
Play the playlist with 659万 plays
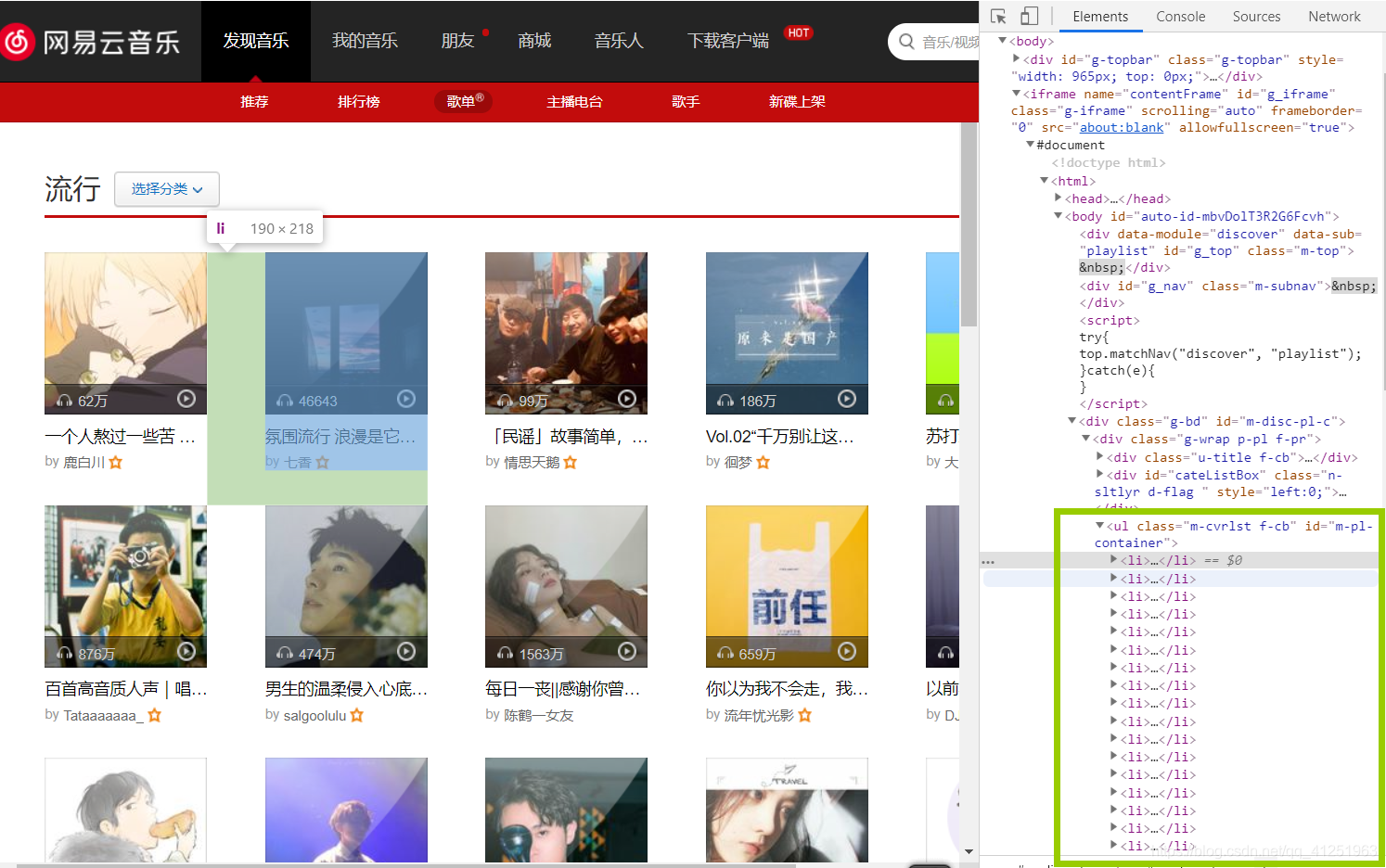[x=847, y=652]
